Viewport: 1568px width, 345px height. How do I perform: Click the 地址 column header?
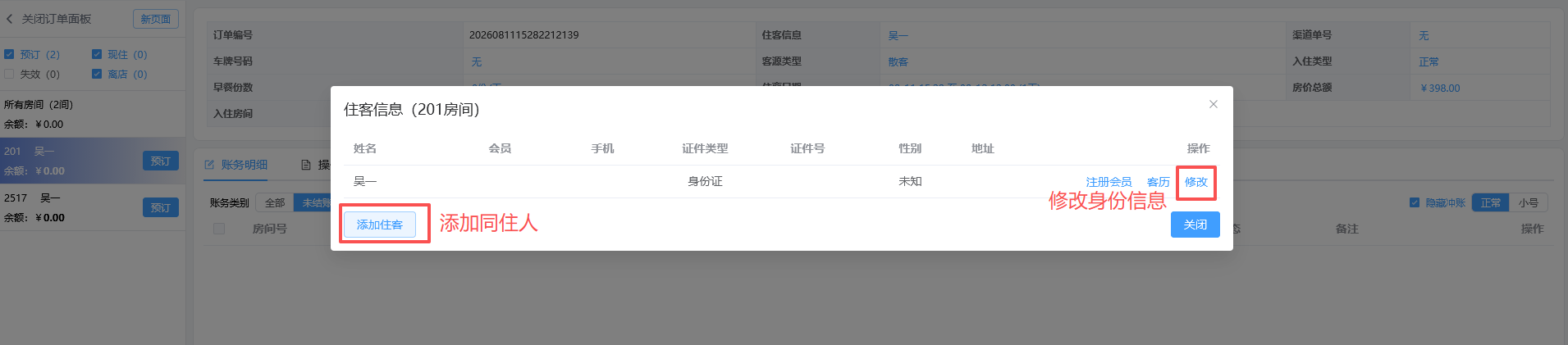pos(982,148)
